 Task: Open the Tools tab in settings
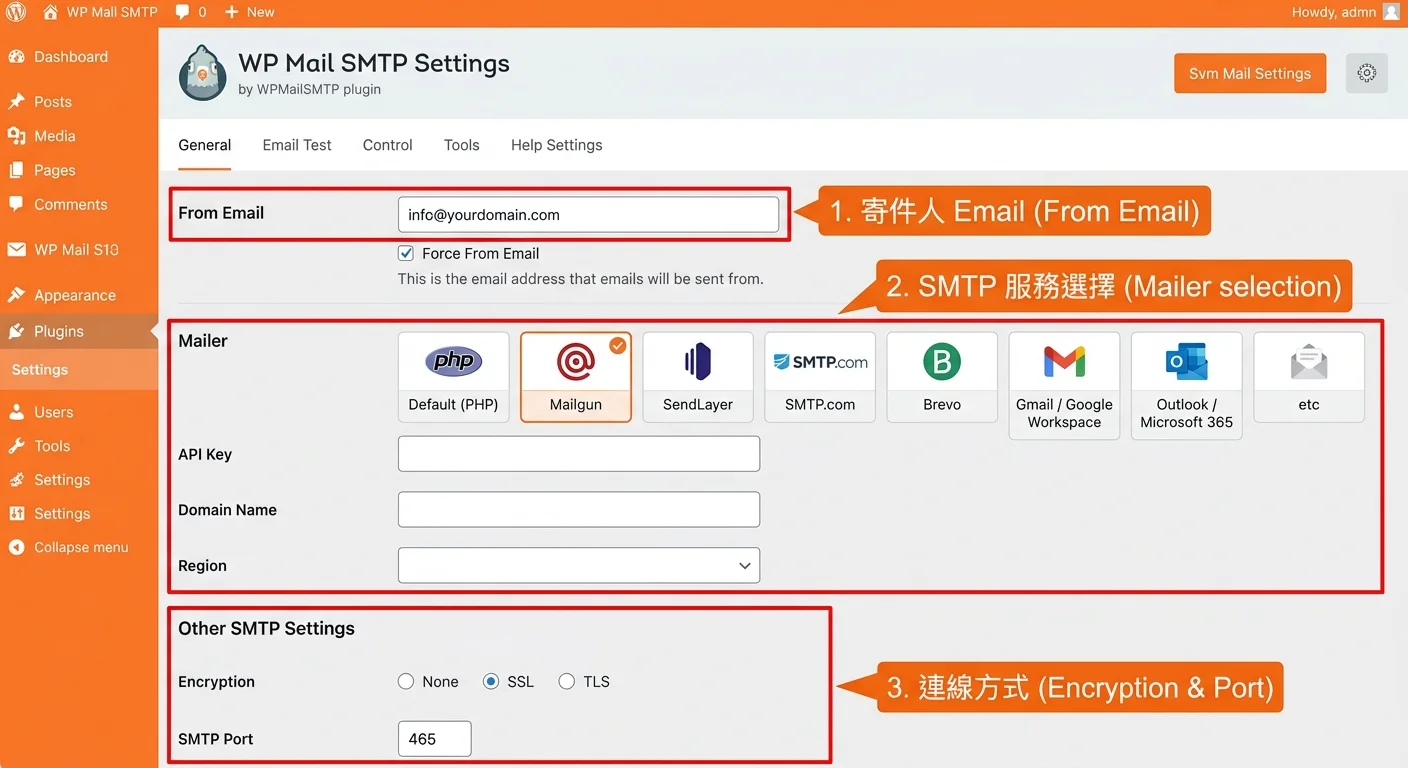[461, 145]
